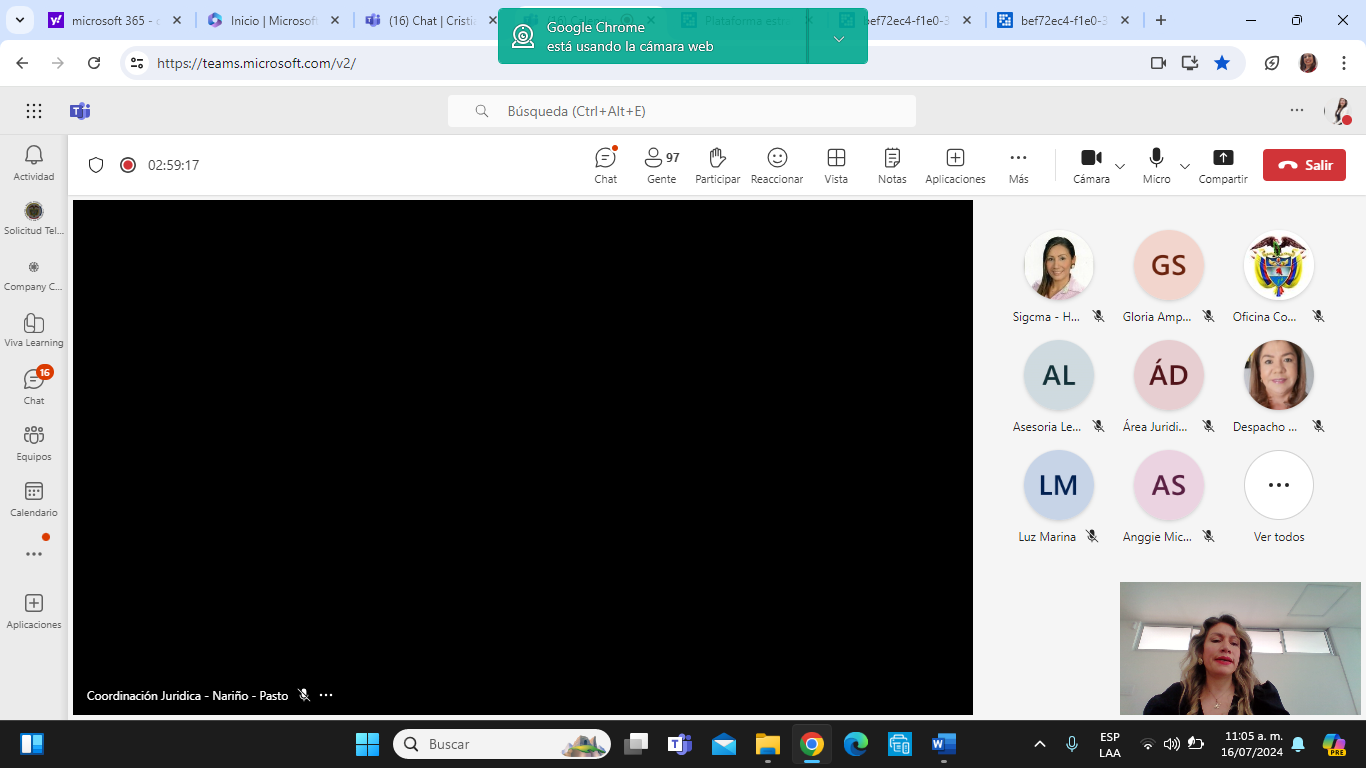Open the Más options menu

click(1018, 166)
